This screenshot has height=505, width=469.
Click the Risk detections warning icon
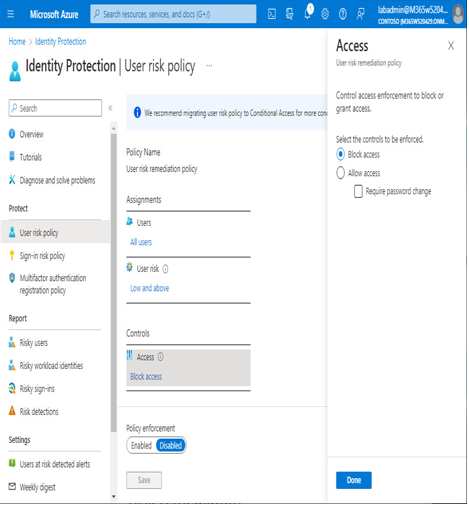[12, 411]
